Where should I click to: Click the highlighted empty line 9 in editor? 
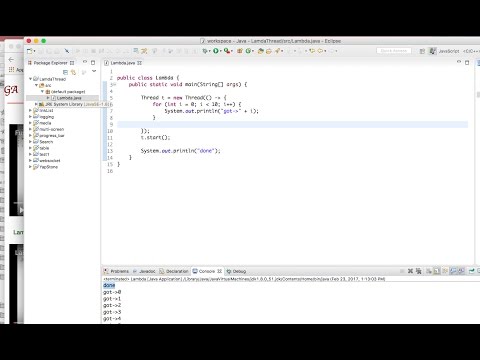click(292, 124)
